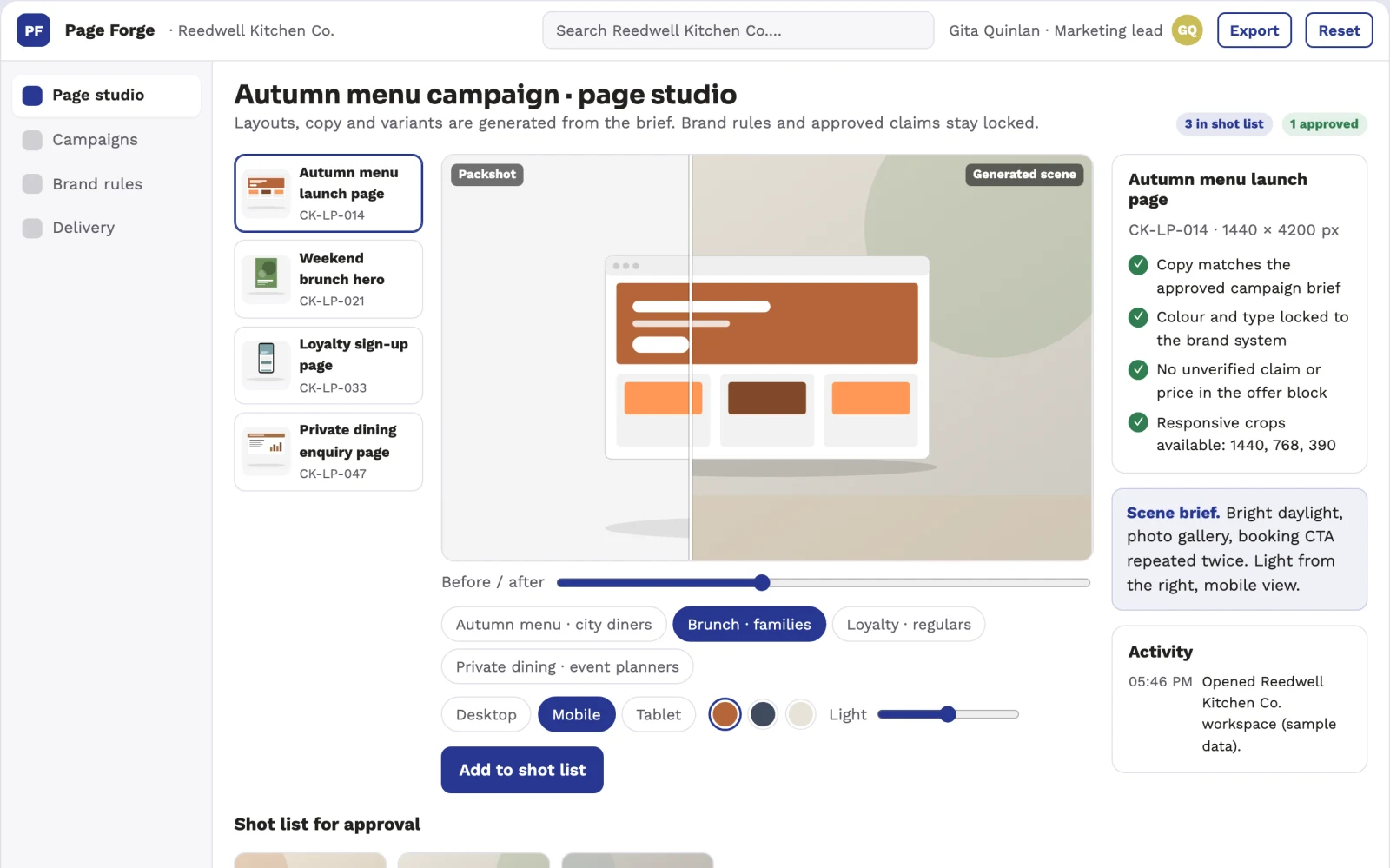
Task: Click the Loyalty sign-up page phone icon
Action: [267, 364]
